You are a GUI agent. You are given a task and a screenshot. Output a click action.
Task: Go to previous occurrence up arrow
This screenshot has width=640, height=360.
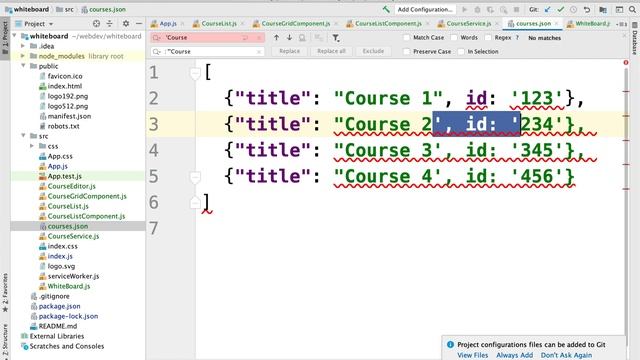click(x=276, y=38)
